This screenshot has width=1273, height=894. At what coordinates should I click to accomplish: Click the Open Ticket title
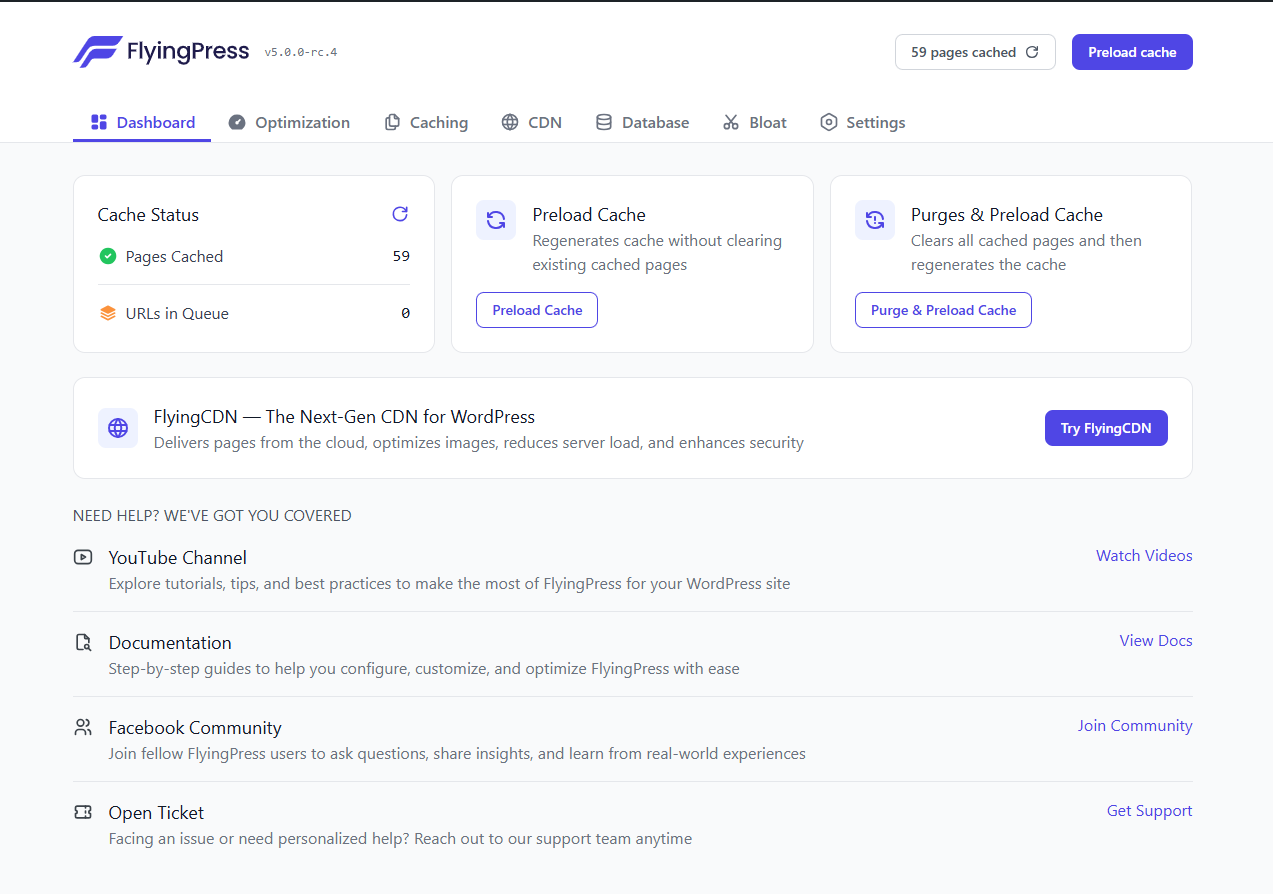pyautogui.click(x=156, y=813)
